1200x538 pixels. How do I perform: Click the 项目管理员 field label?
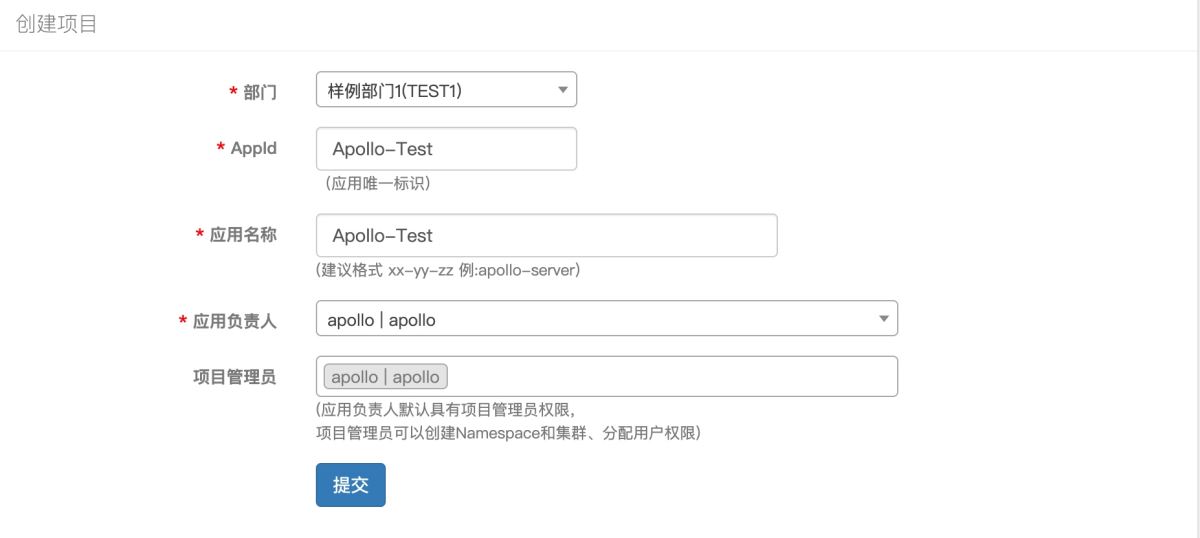pyautogui.click(x=235, y=377)
